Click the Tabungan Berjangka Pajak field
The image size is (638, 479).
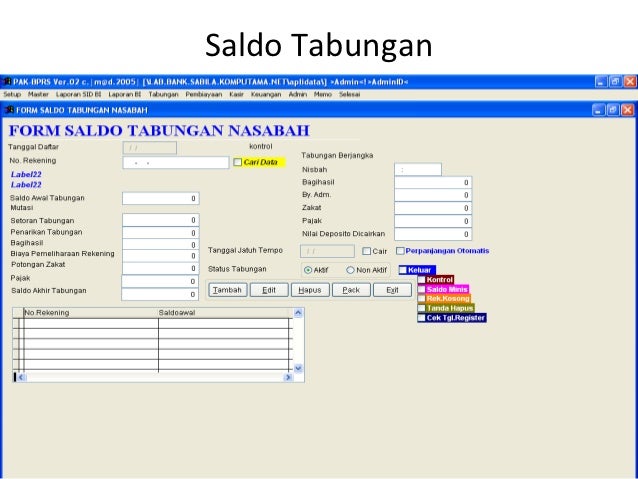coord(433,221)
